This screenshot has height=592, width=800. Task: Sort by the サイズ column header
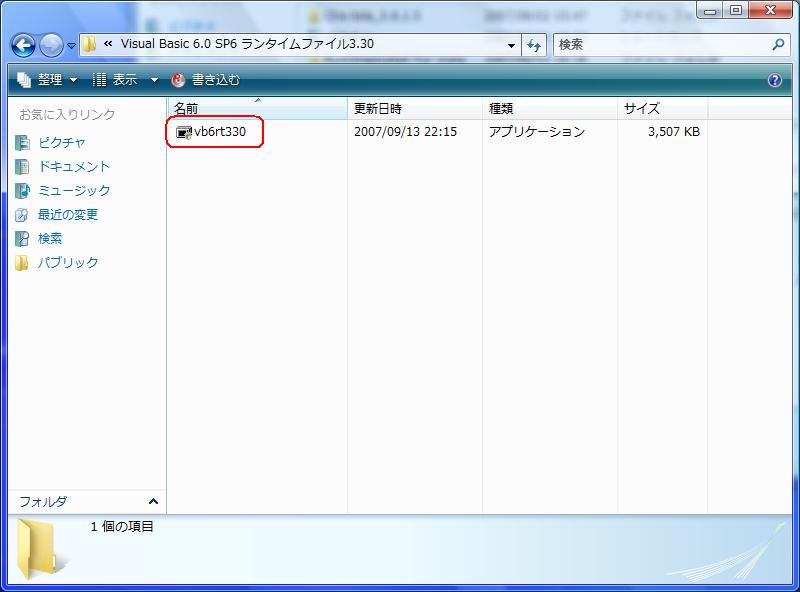[x=662, y=108]
